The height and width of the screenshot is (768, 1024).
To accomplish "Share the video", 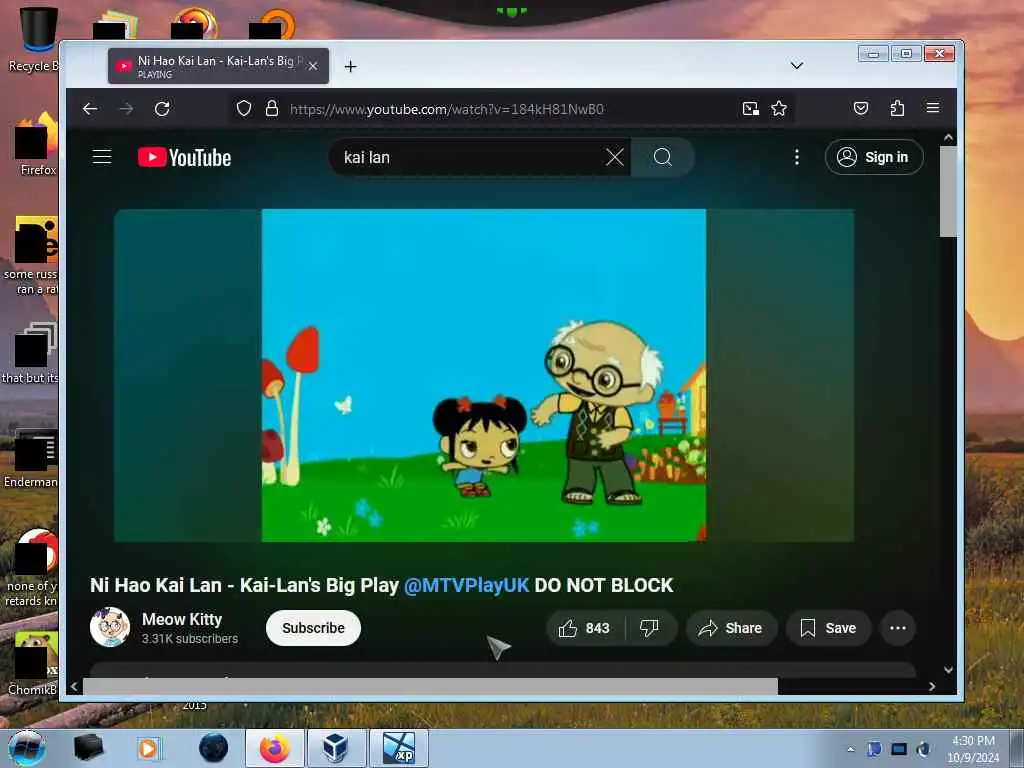I will [731, 628].
